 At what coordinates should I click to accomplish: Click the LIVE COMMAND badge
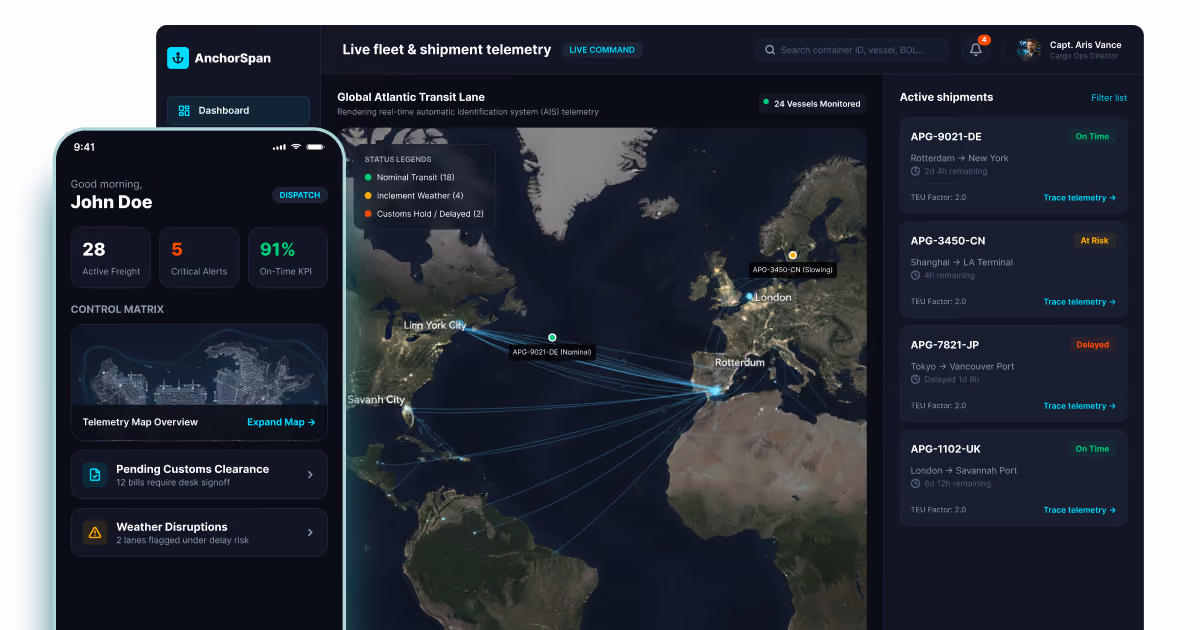tap(601, 50)
